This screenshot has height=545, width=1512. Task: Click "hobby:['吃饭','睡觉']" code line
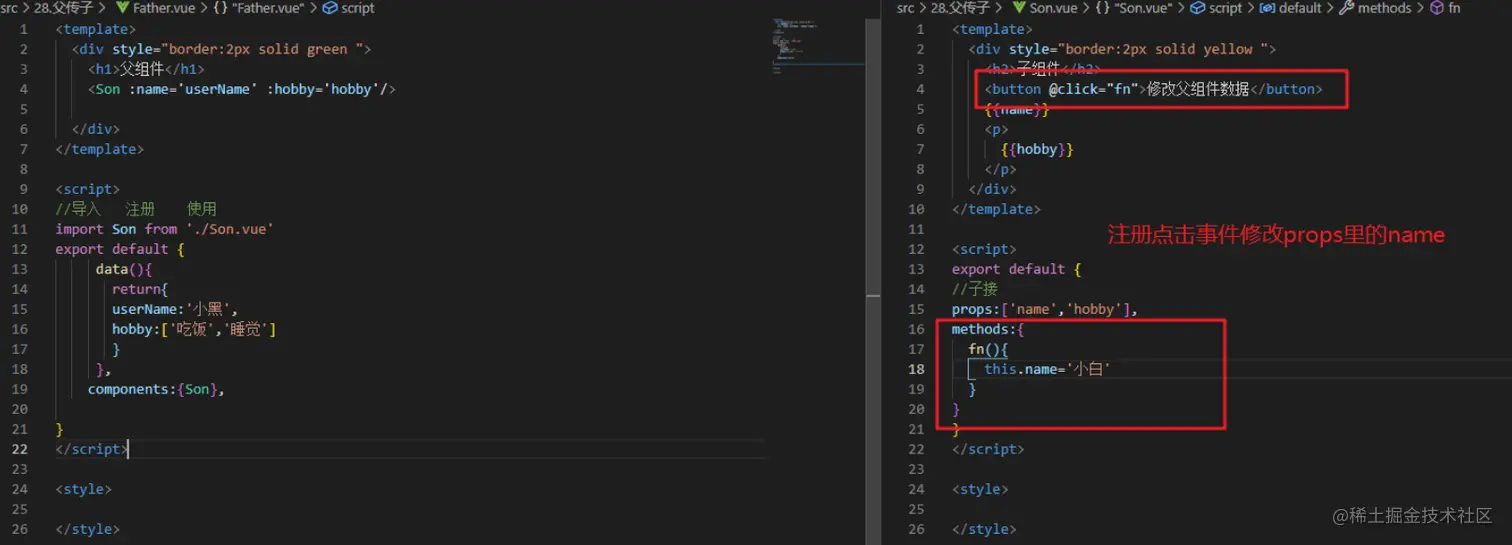coord(194,329)
